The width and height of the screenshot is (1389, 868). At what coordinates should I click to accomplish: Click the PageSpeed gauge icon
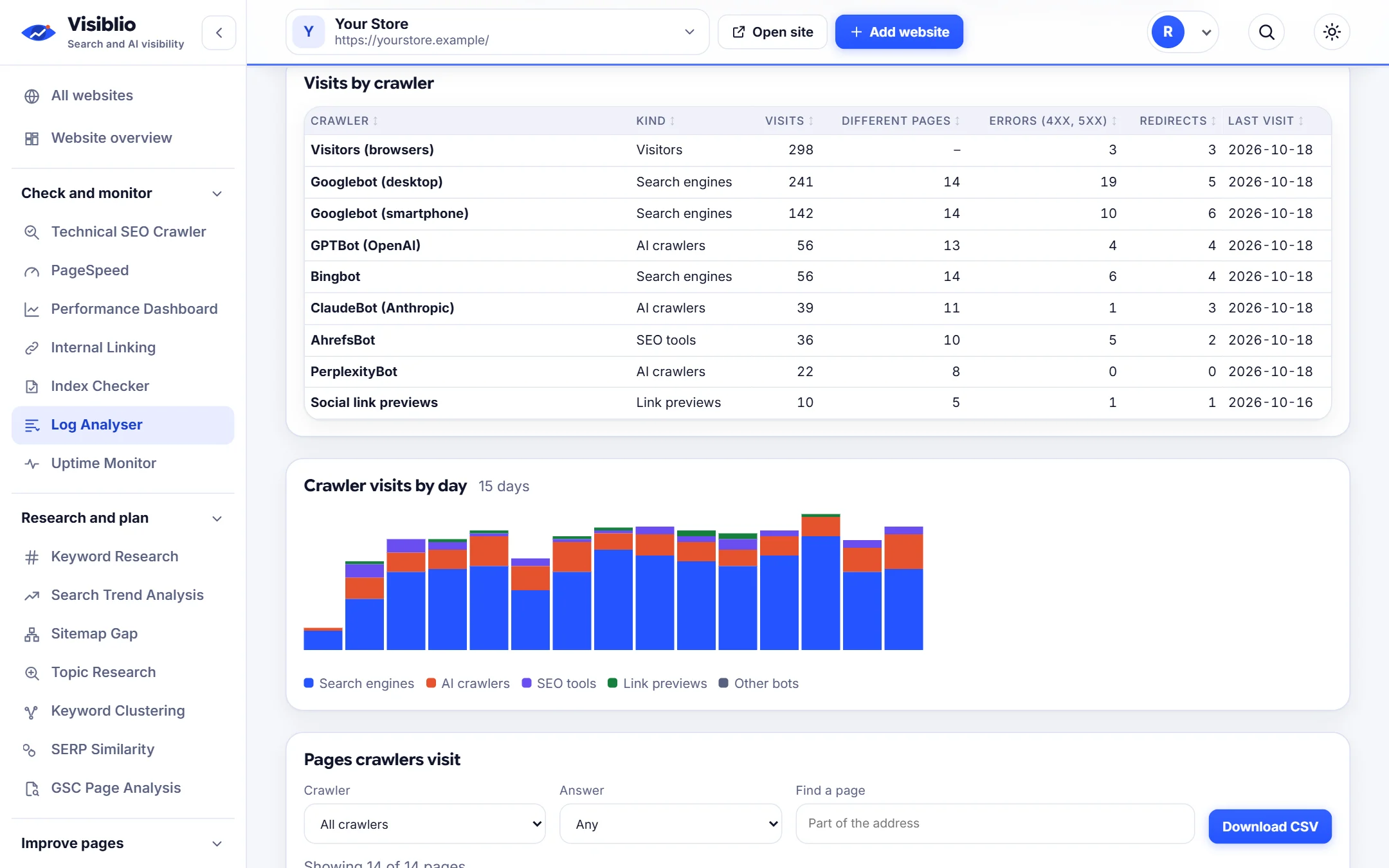tap(32, 271)
